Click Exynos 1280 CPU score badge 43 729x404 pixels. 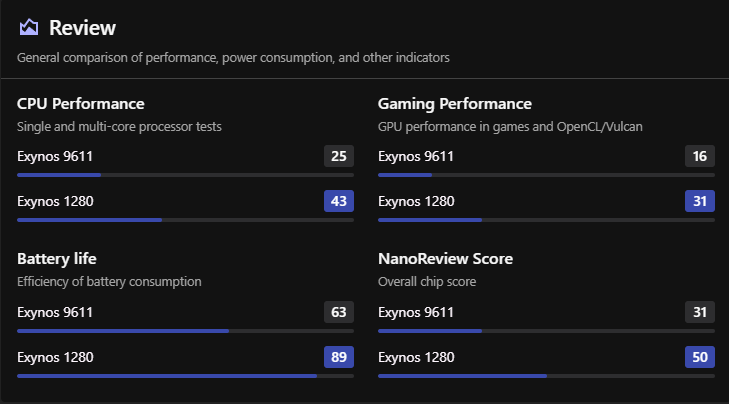pos(339,202)
